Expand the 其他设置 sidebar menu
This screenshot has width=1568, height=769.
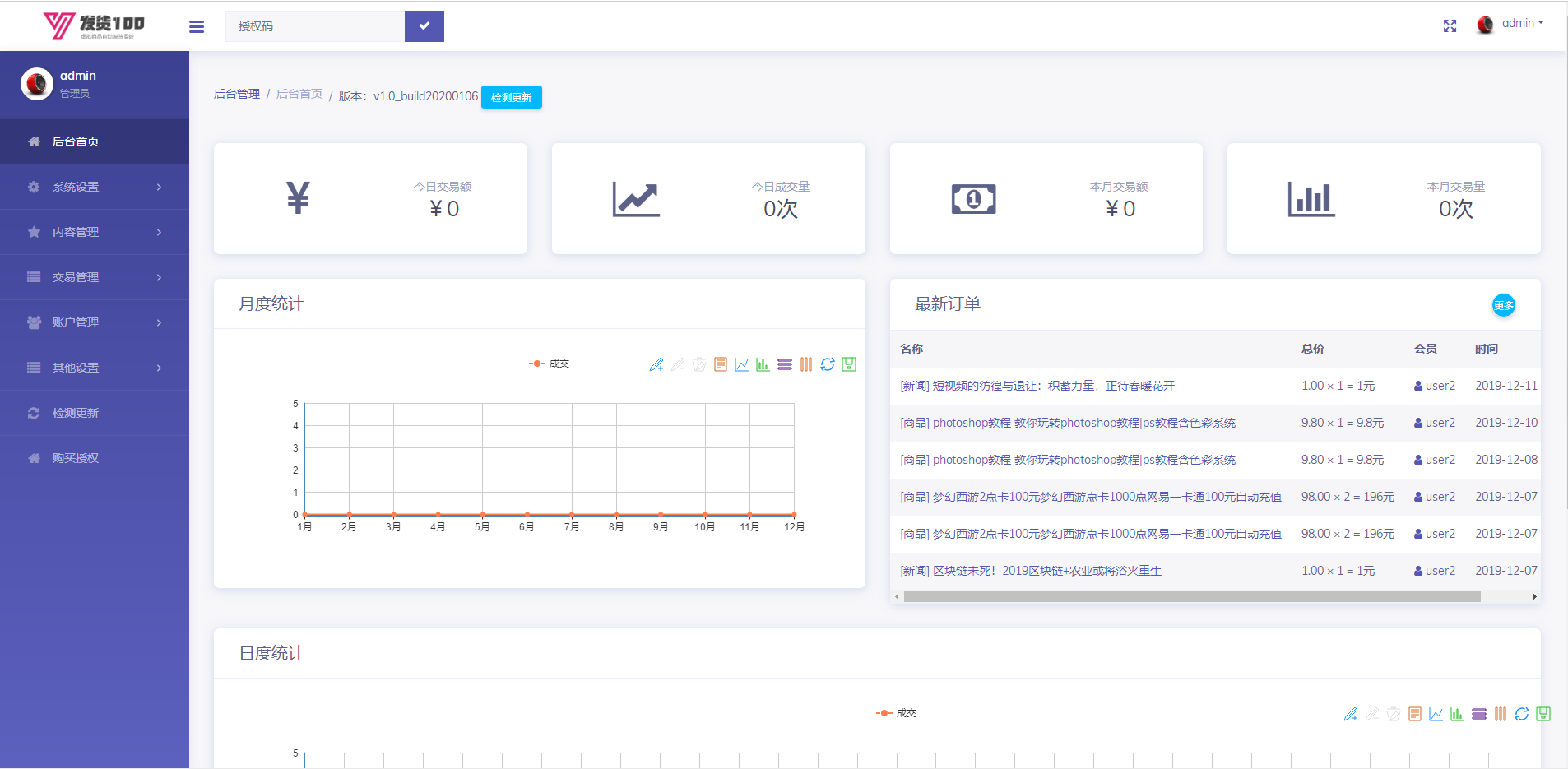(95, 368)
